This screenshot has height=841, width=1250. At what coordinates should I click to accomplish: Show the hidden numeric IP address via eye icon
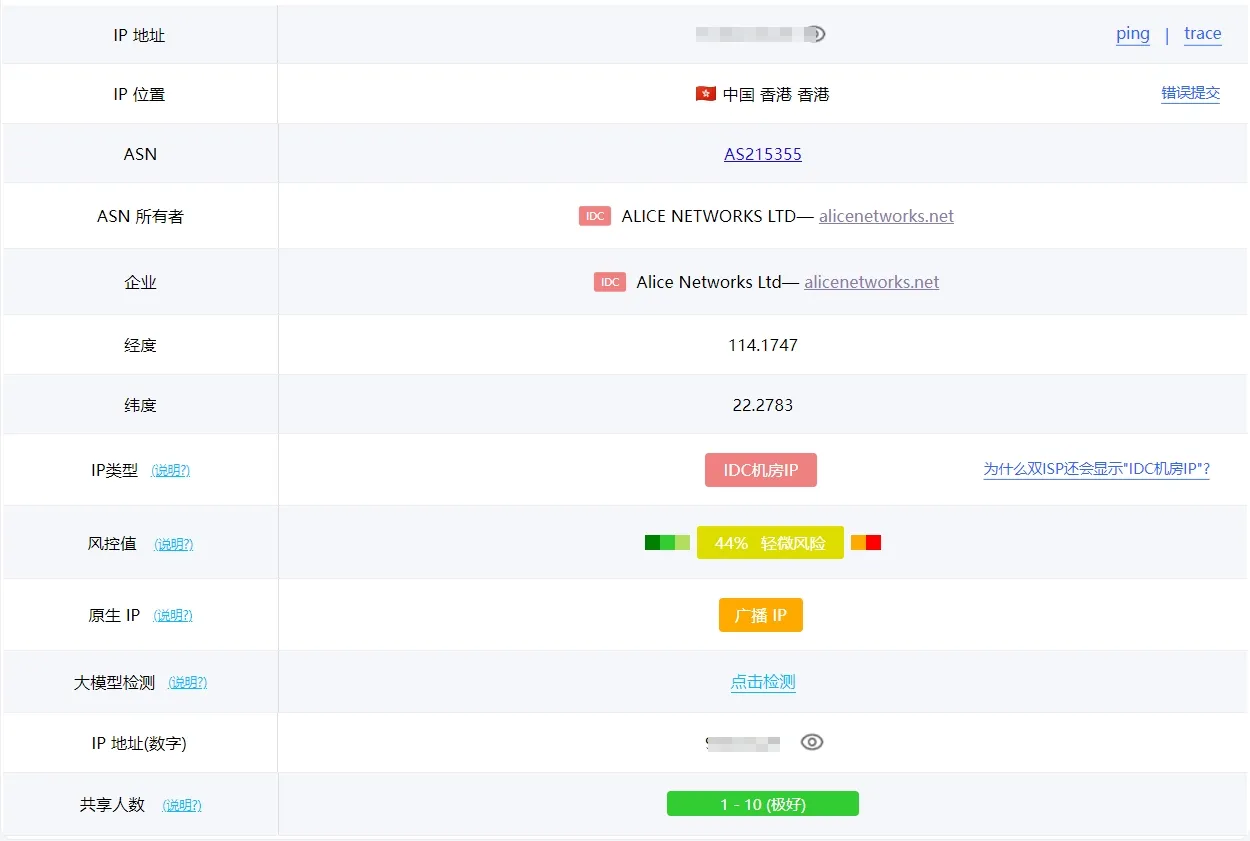(812, 742)
